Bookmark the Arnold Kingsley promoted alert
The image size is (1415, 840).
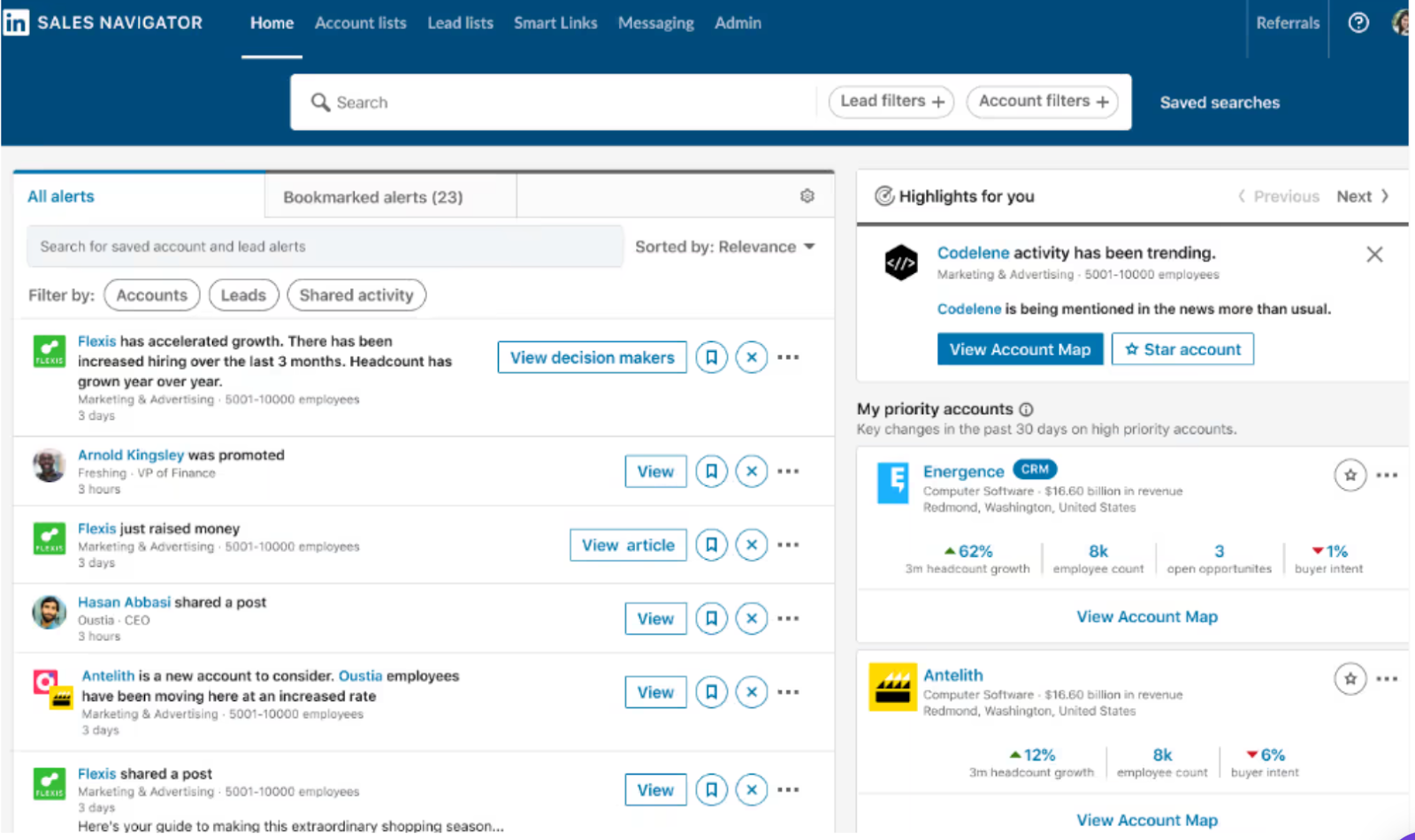click(x=711, y=471)
